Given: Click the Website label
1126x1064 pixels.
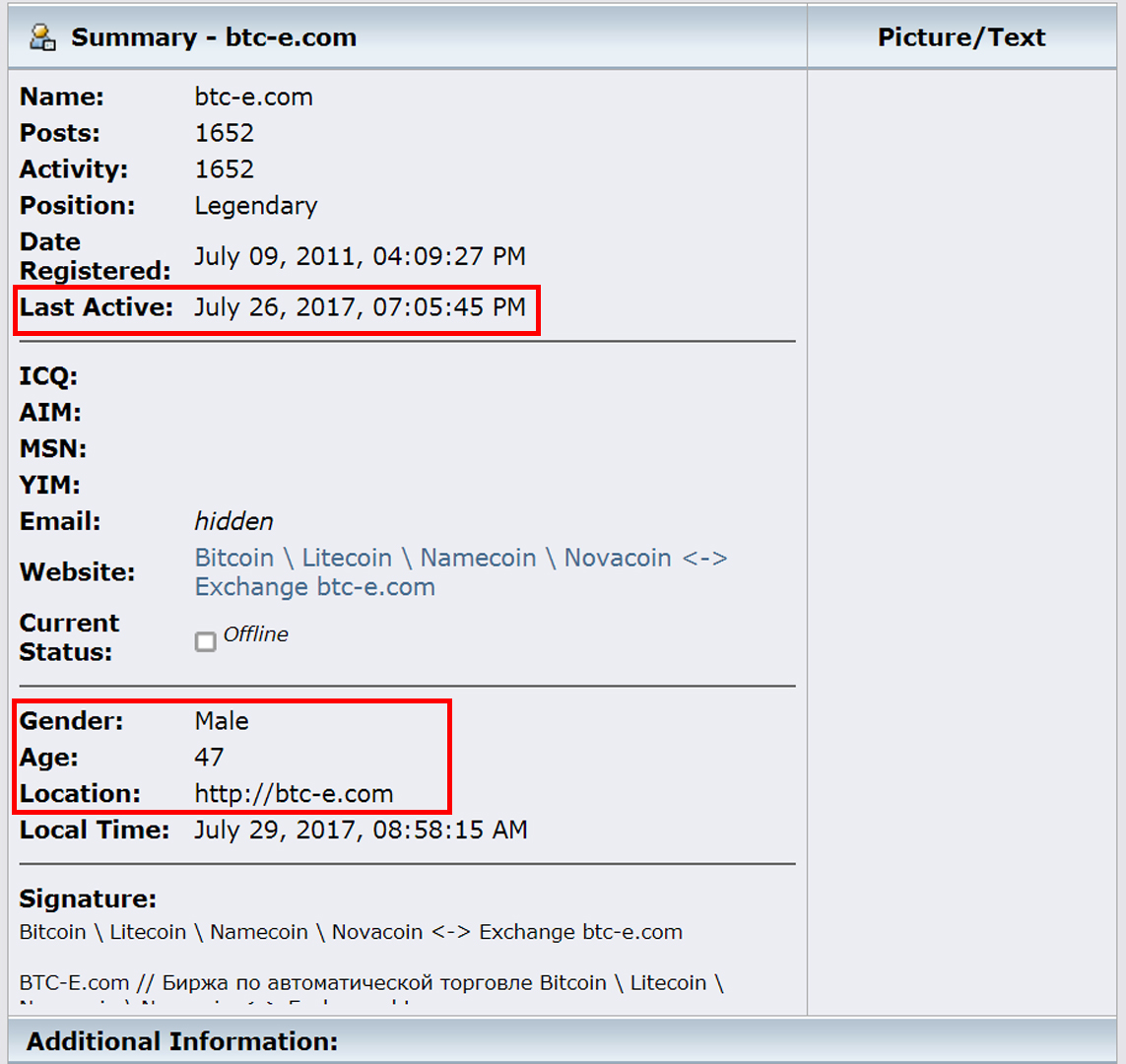Looking at the screenshot, I should (78, 572).
